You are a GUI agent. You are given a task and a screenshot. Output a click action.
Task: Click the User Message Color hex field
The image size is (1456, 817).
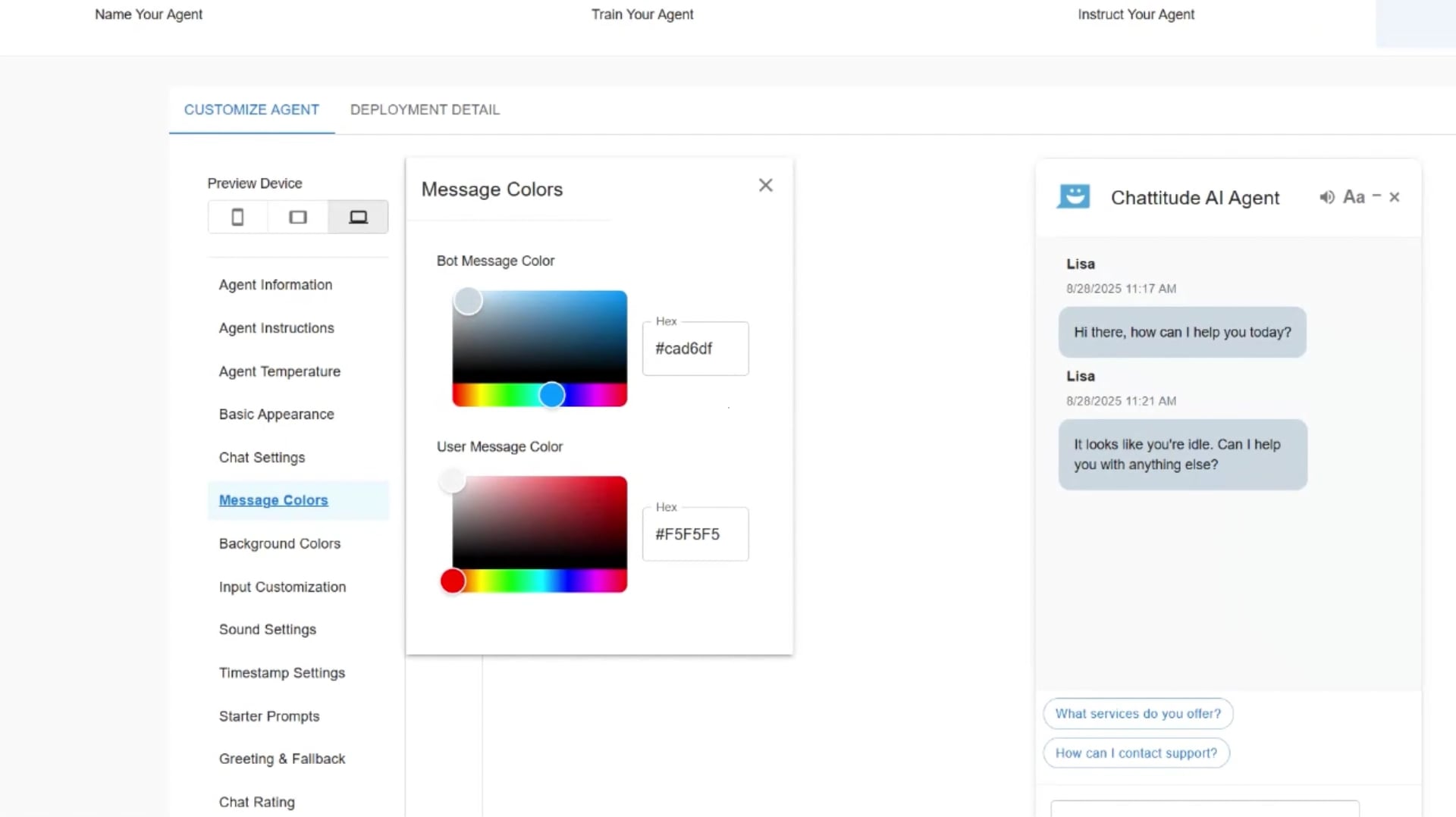[x=695, y=534]
